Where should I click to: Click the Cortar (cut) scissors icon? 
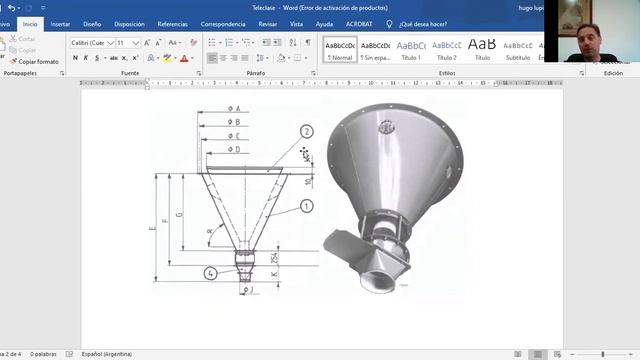[13, 39]
